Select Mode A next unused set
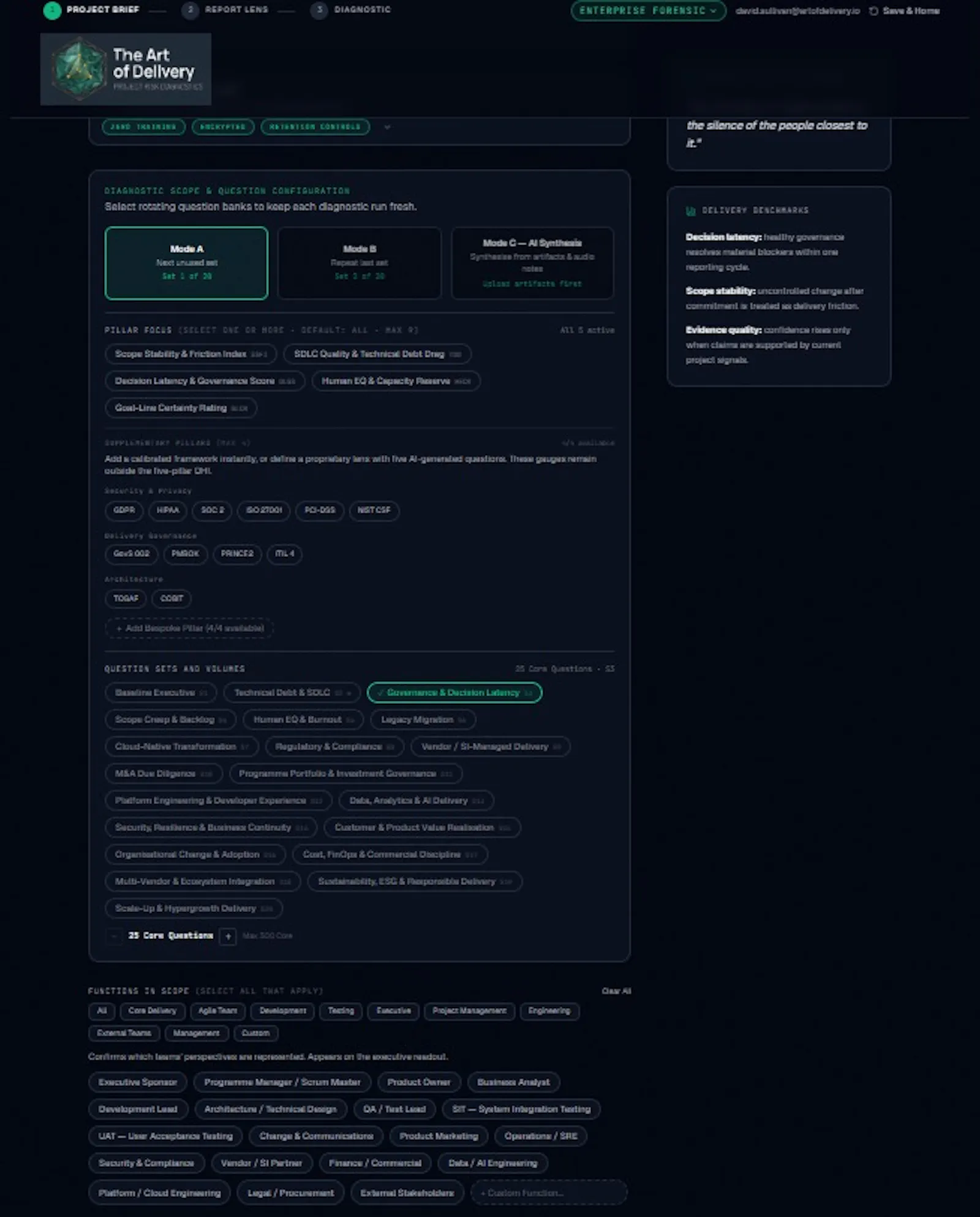Viewport: 980px width, 1217px height. click(186, 263)
